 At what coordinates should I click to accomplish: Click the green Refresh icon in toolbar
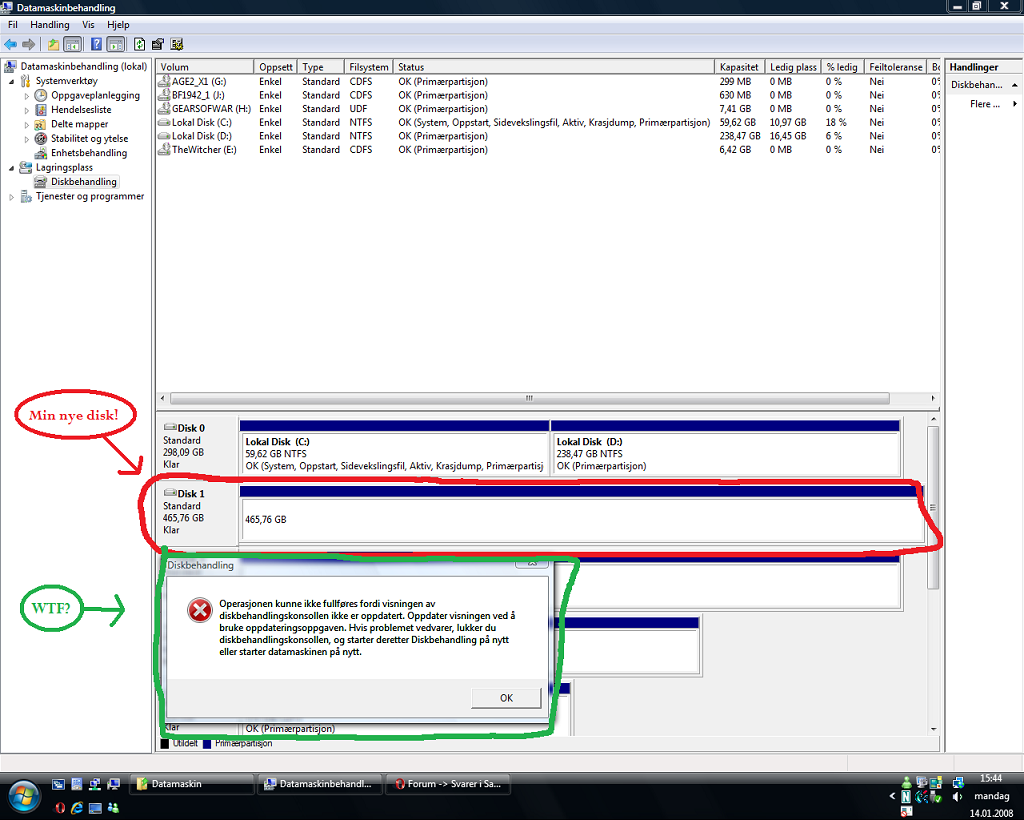click(x=139, y=44)
